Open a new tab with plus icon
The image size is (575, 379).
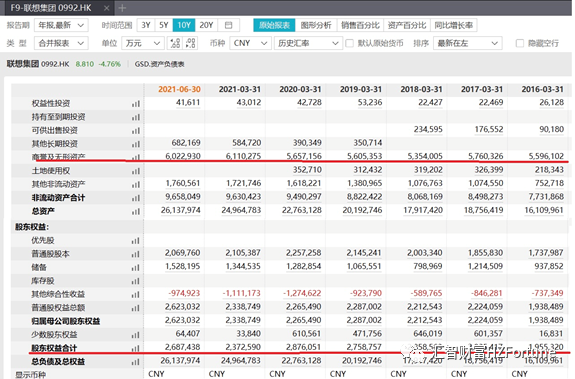coord(122,8)
